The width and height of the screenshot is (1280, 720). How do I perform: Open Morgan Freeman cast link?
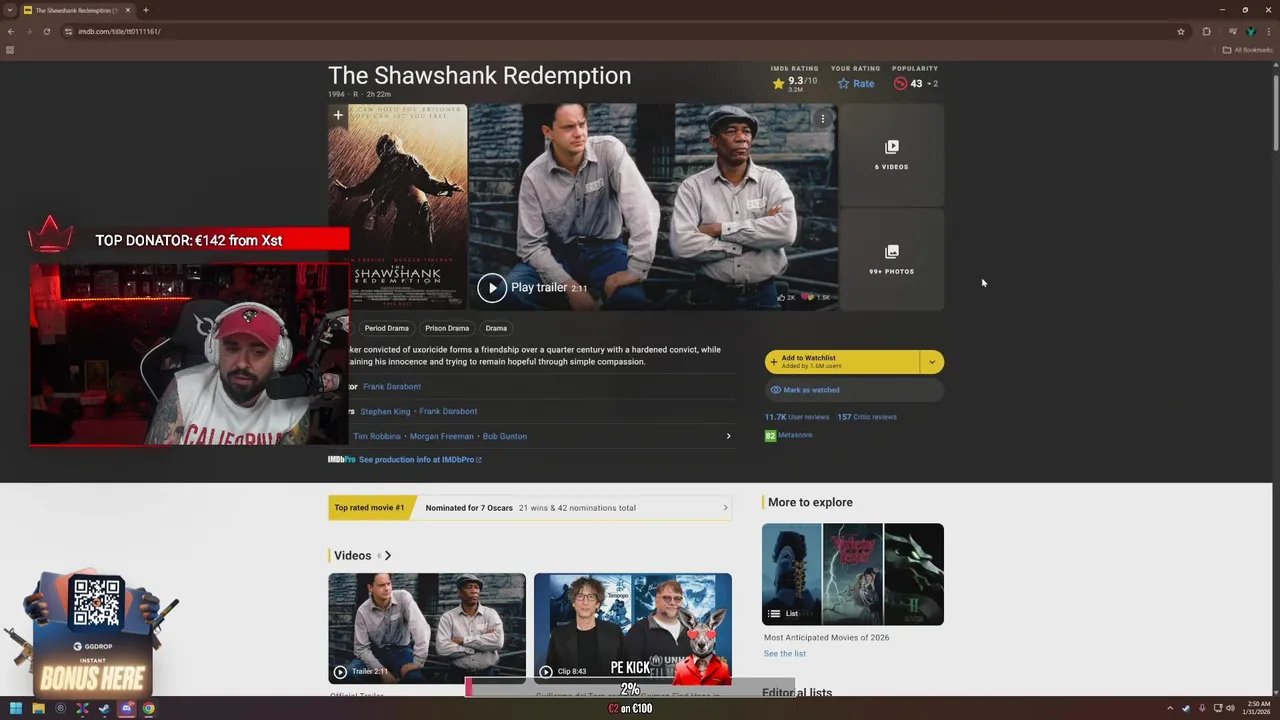[442, 437]
